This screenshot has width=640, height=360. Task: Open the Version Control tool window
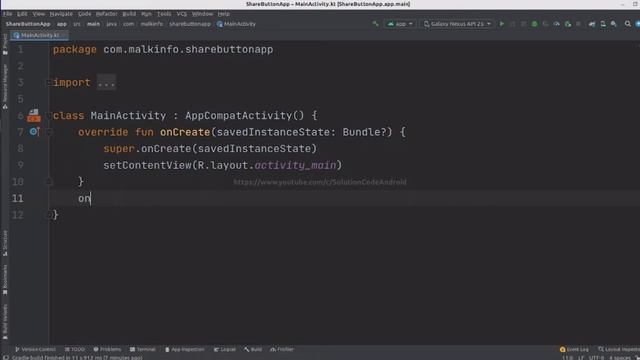tap(35, 349)
